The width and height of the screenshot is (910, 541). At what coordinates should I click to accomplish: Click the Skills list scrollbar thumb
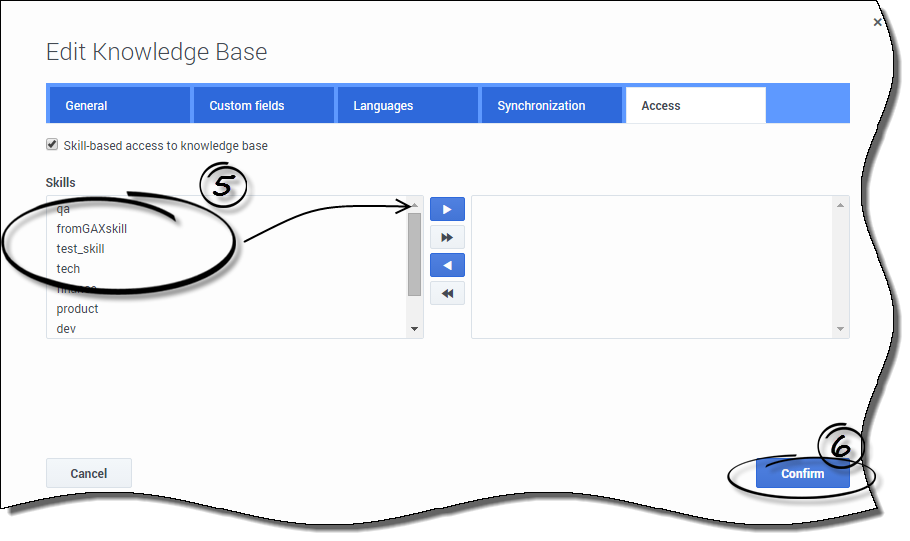414,254
